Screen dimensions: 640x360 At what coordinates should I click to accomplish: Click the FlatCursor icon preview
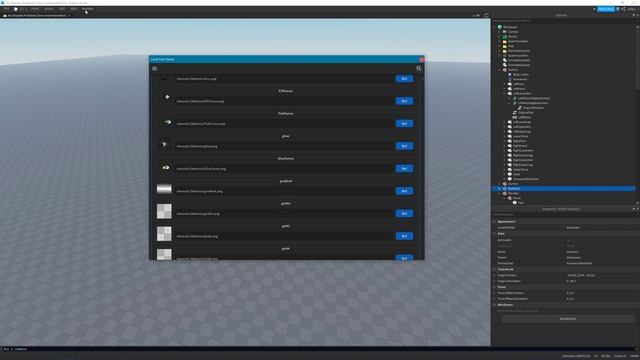[167, 122]
